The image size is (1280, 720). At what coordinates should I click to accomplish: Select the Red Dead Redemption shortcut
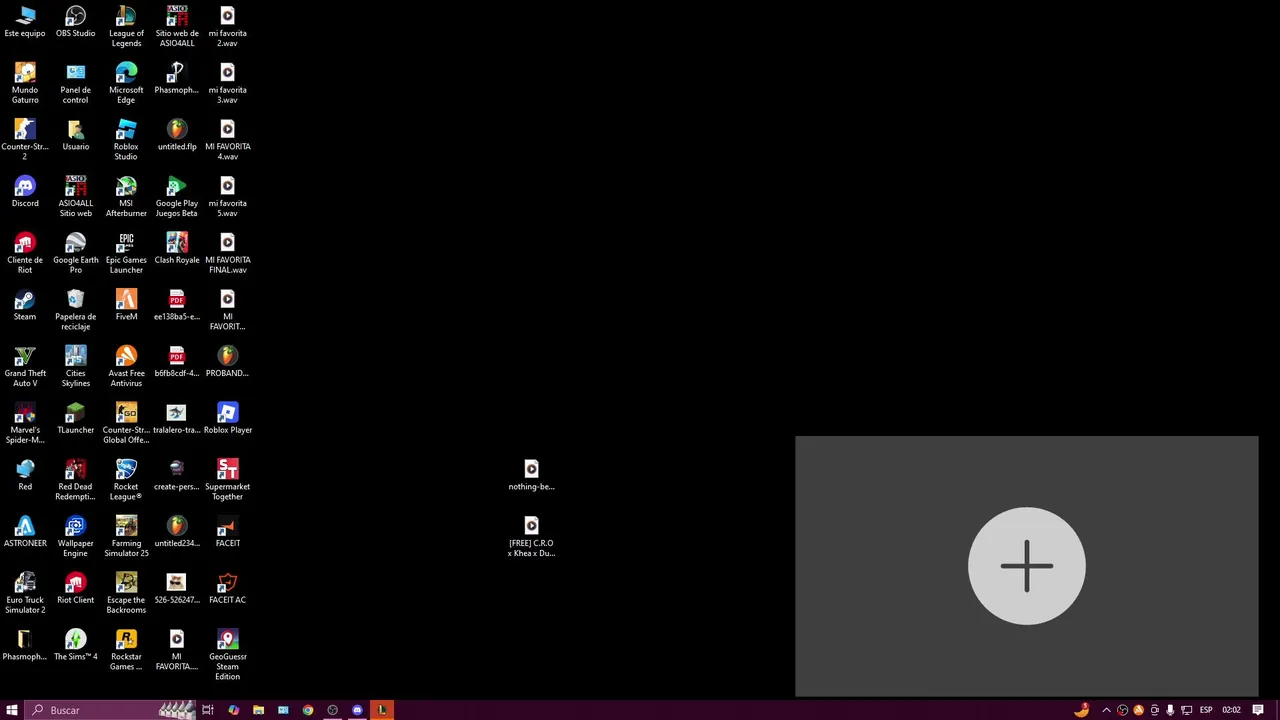click(76, 481)
